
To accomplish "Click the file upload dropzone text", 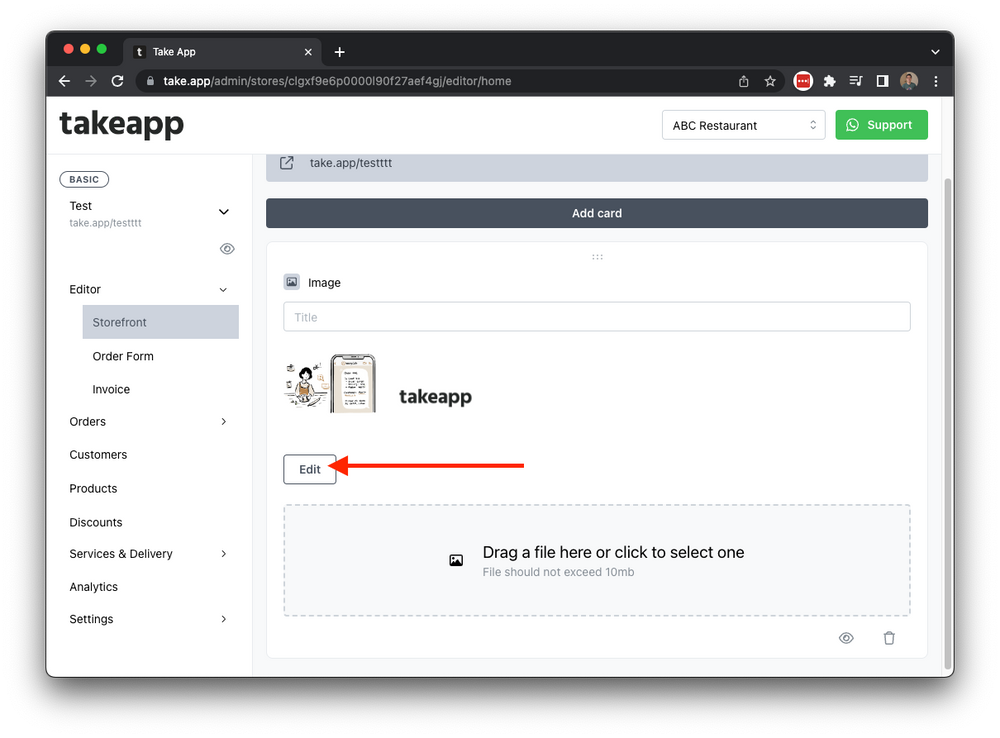I will point(613,552).
